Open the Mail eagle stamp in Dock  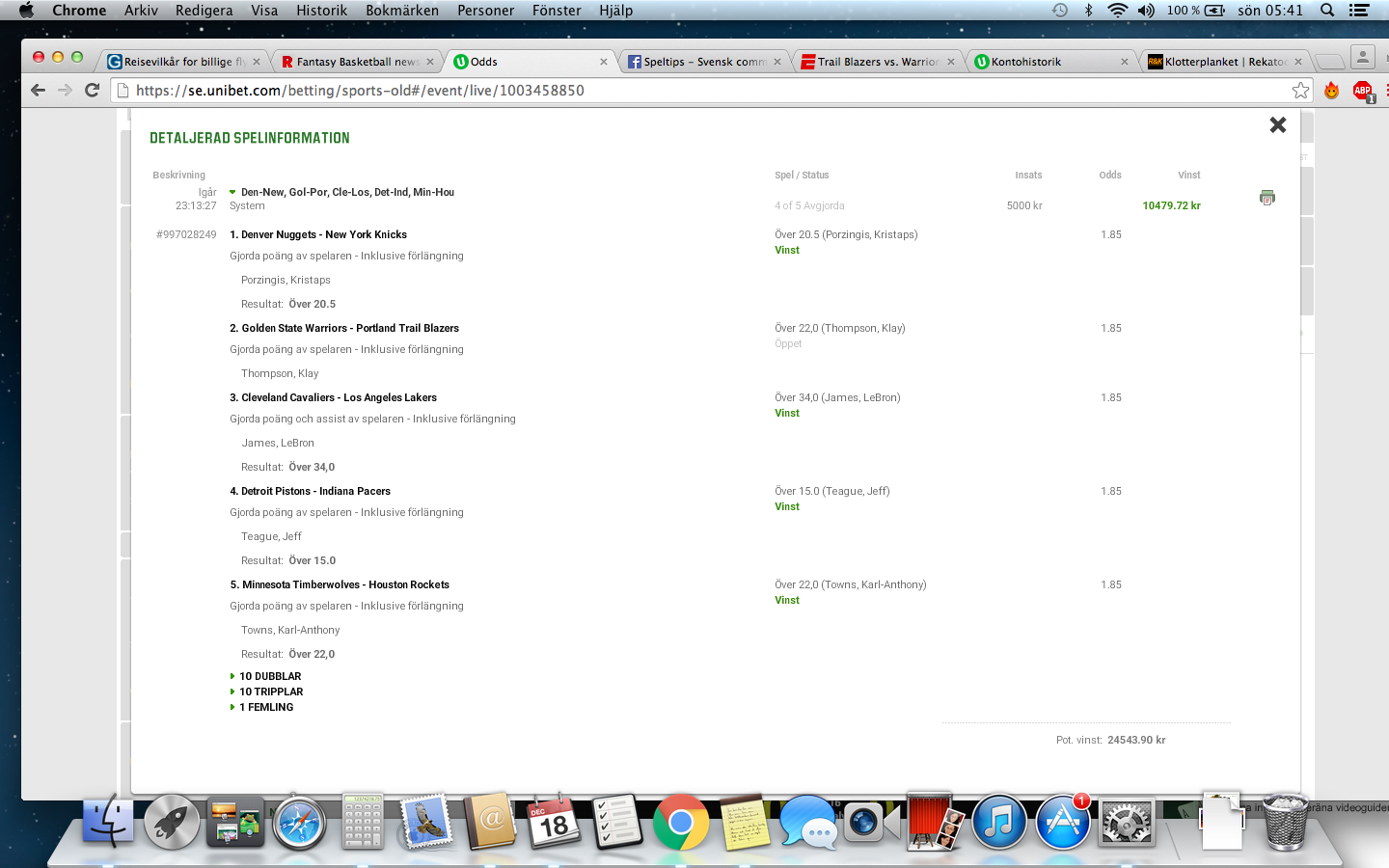click(425, 822)
